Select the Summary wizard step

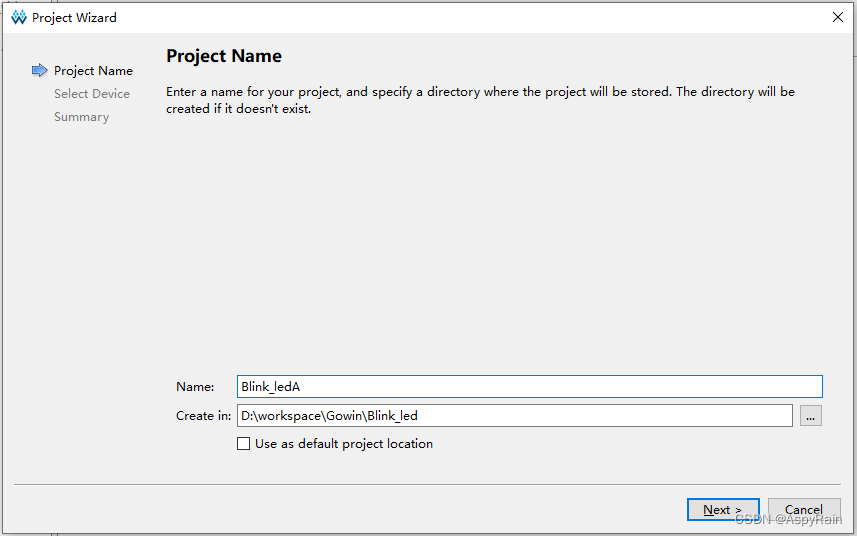81,117
